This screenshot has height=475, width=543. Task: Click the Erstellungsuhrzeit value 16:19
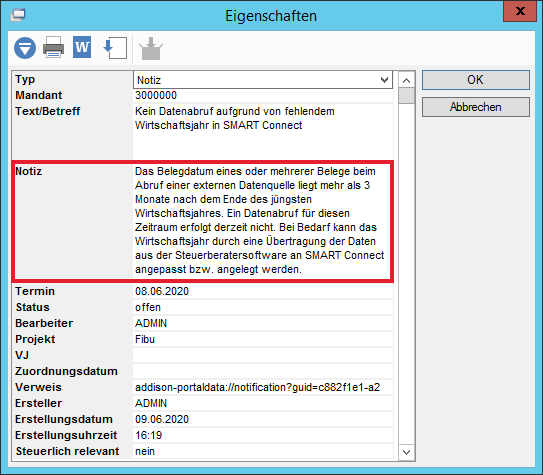click(149, 435)
